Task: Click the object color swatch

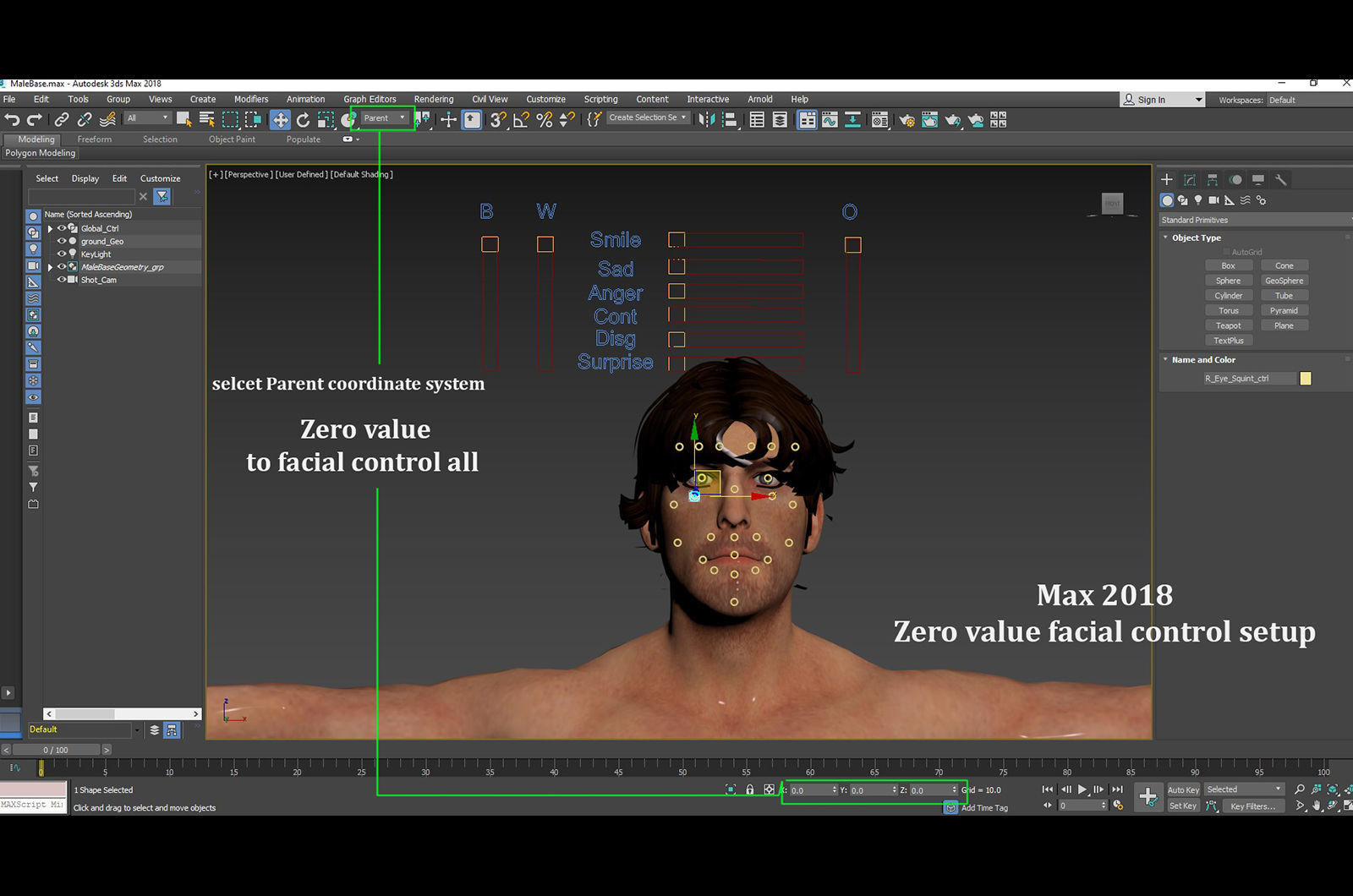Action: point(1306,379)
